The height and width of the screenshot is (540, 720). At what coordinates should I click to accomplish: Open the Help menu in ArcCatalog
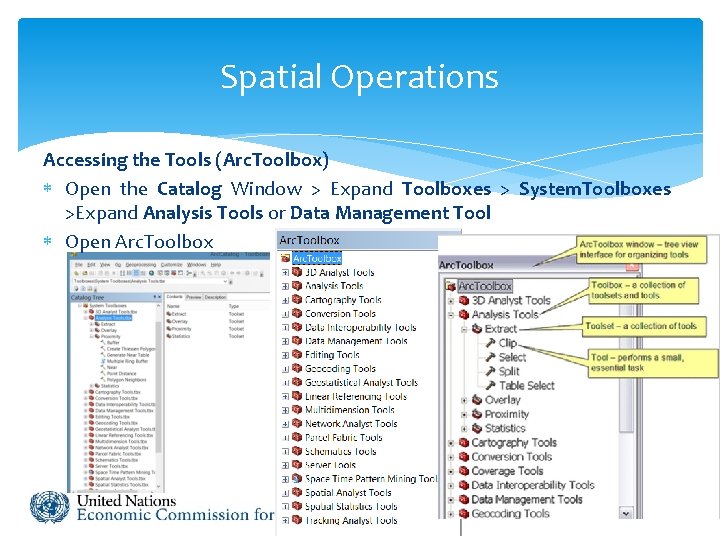tap(216, 265)
